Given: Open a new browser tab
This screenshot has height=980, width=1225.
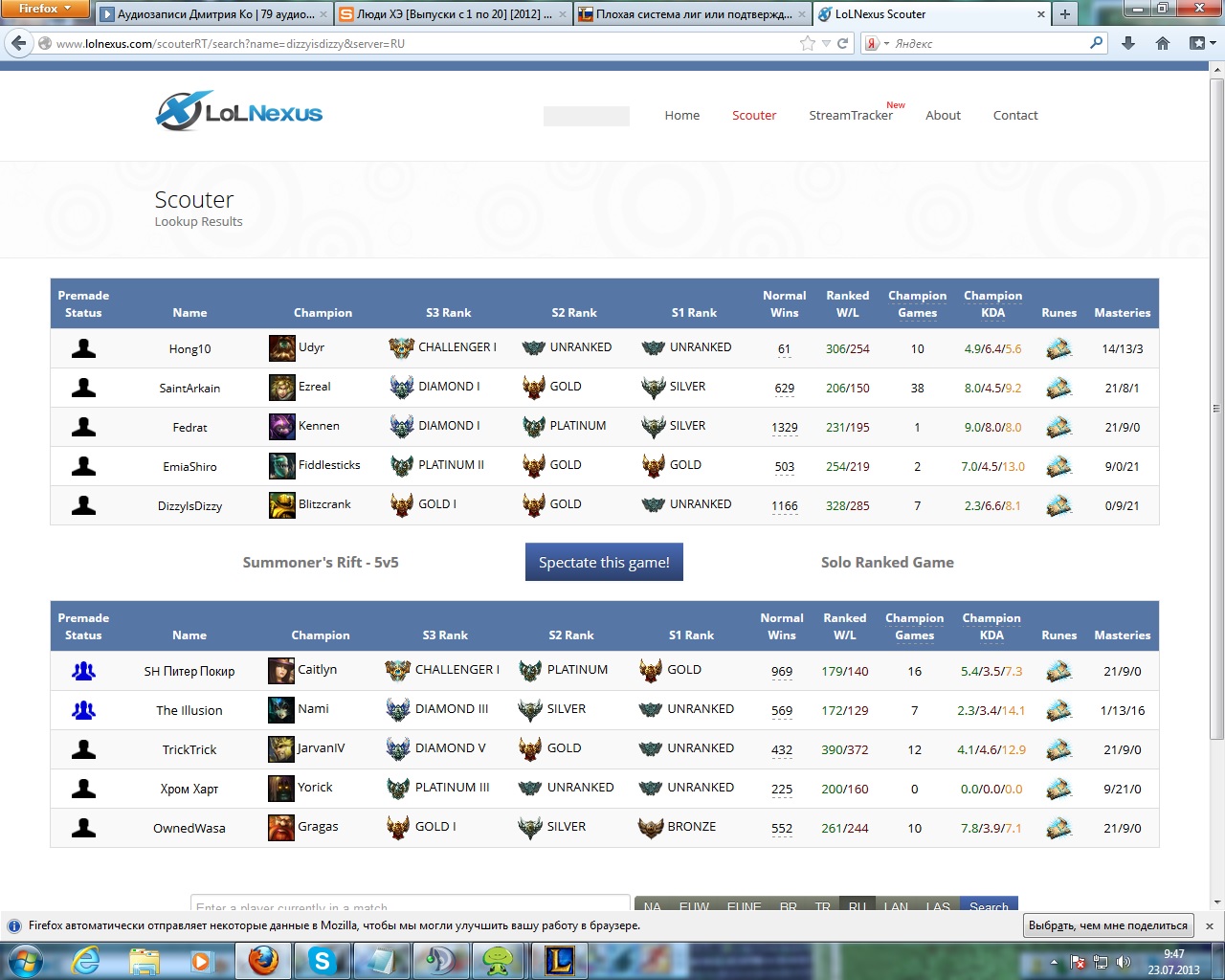Looking at the screenshot, I should pyautogui.click(x=1064, y=14).
